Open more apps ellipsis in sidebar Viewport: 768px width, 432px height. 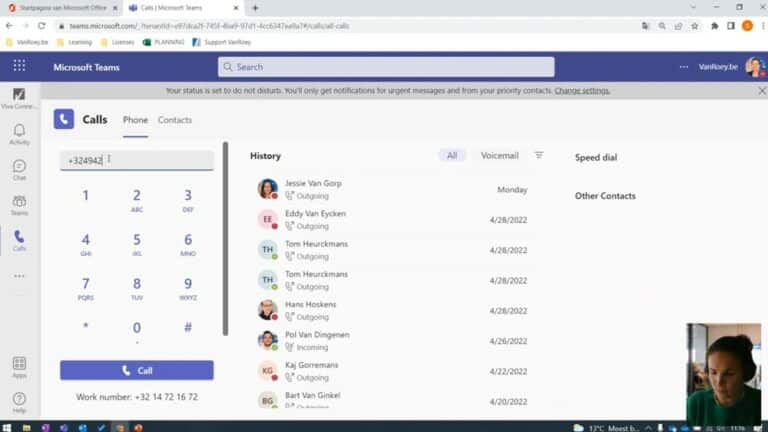click(19, 276)
